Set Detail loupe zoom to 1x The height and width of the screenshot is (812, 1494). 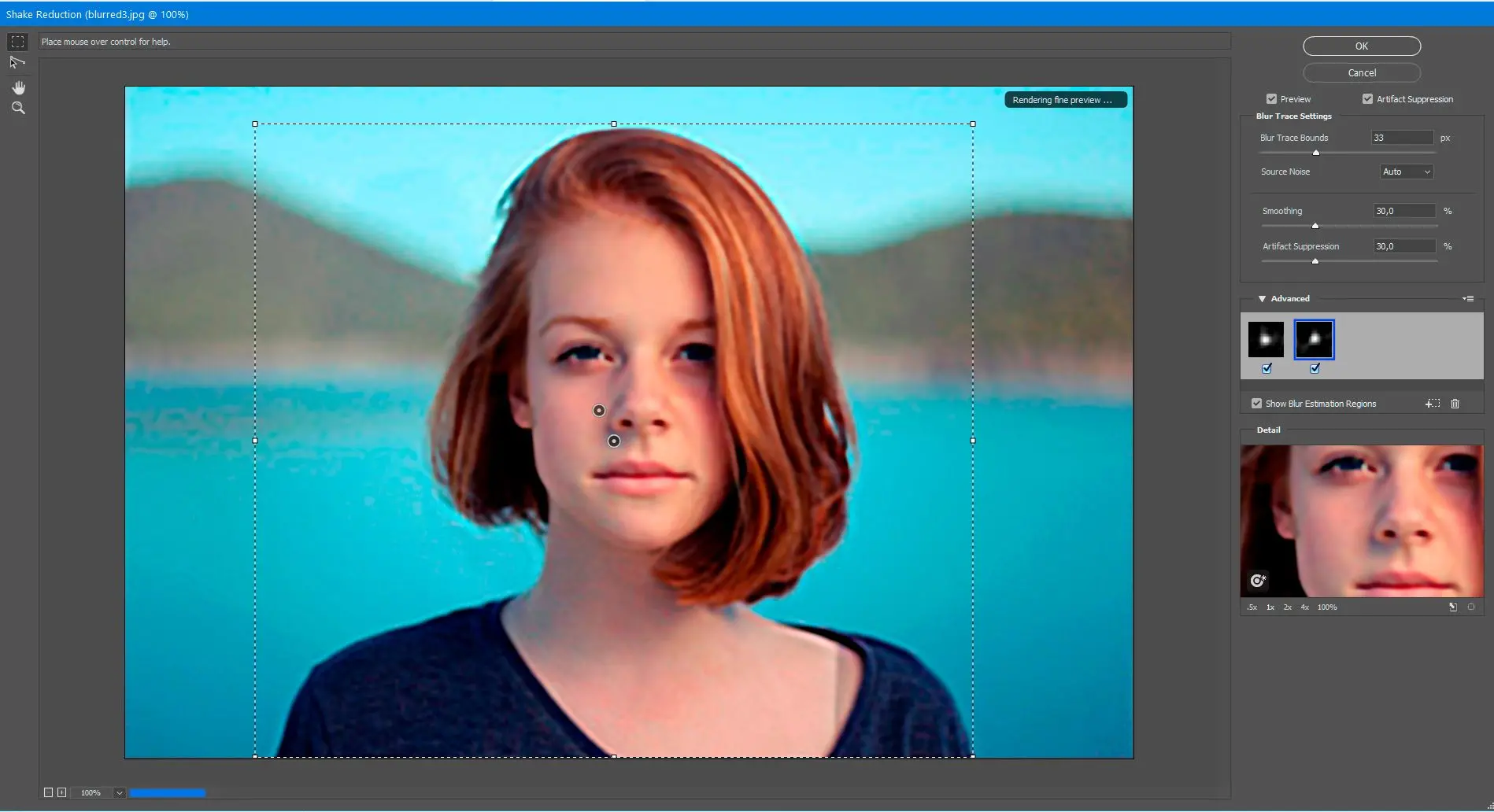[1270, 607]
